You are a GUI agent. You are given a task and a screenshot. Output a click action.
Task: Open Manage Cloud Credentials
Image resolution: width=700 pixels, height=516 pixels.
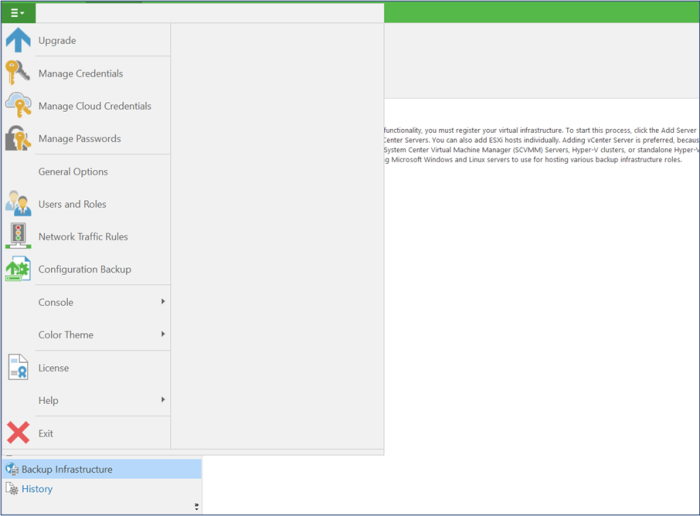95,106
